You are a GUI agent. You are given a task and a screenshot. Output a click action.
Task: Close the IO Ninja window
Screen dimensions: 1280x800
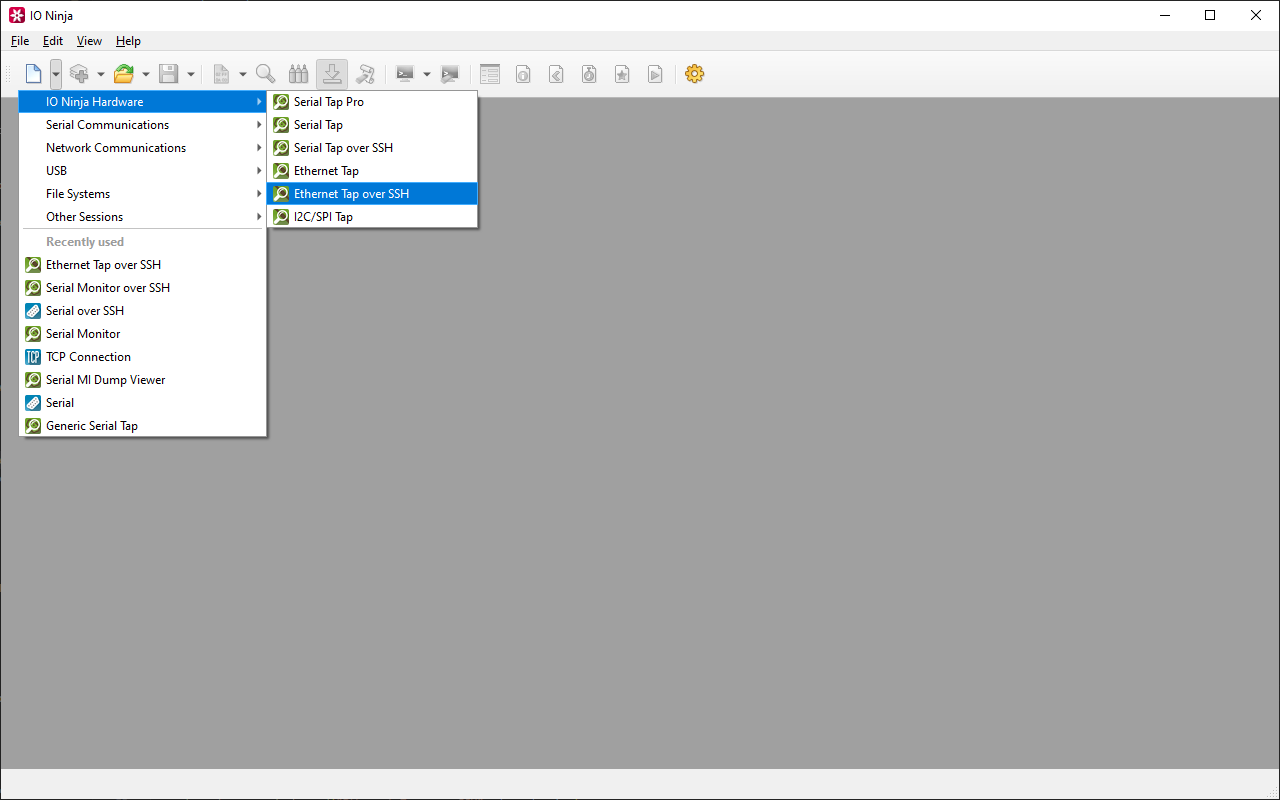1256,15
